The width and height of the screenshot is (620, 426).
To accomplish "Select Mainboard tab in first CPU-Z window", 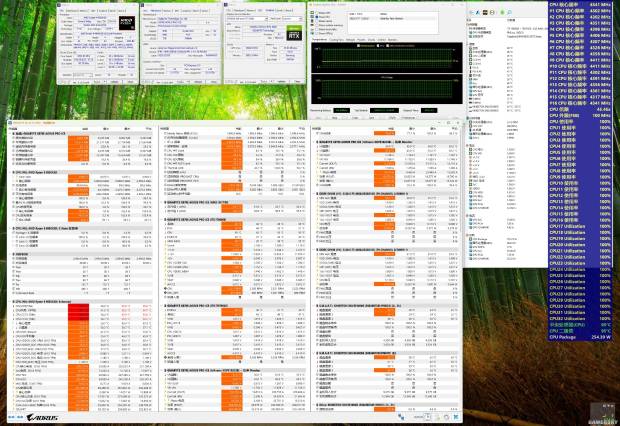I will coord(72,11).
